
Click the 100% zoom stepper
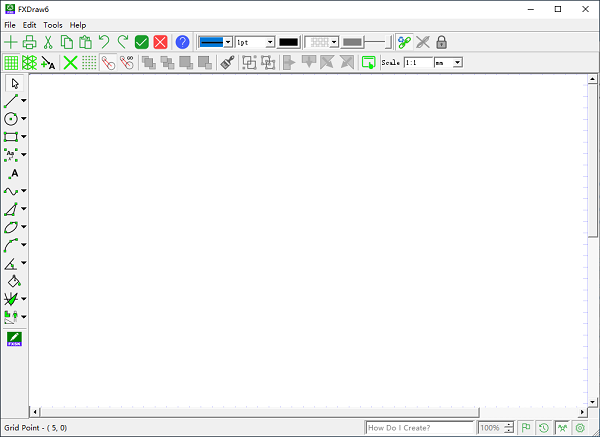pyautogui.click(x=509, y=427)
